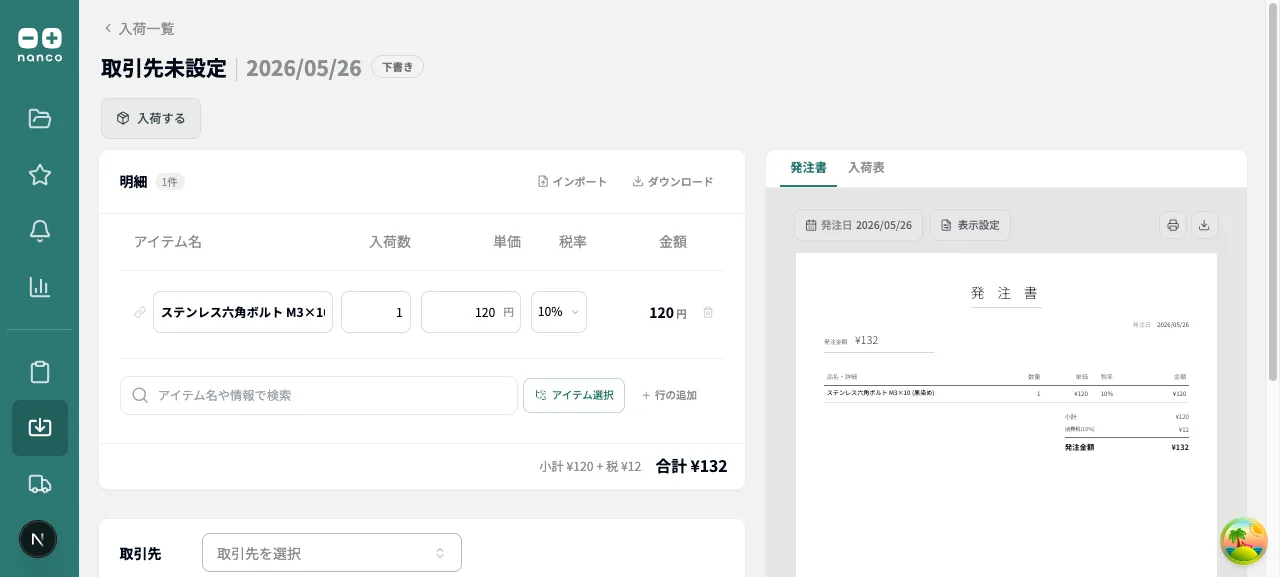The image size is (1280, 577).
Task: Click the download icon in preview toolbar
Action: point(1204,225)
